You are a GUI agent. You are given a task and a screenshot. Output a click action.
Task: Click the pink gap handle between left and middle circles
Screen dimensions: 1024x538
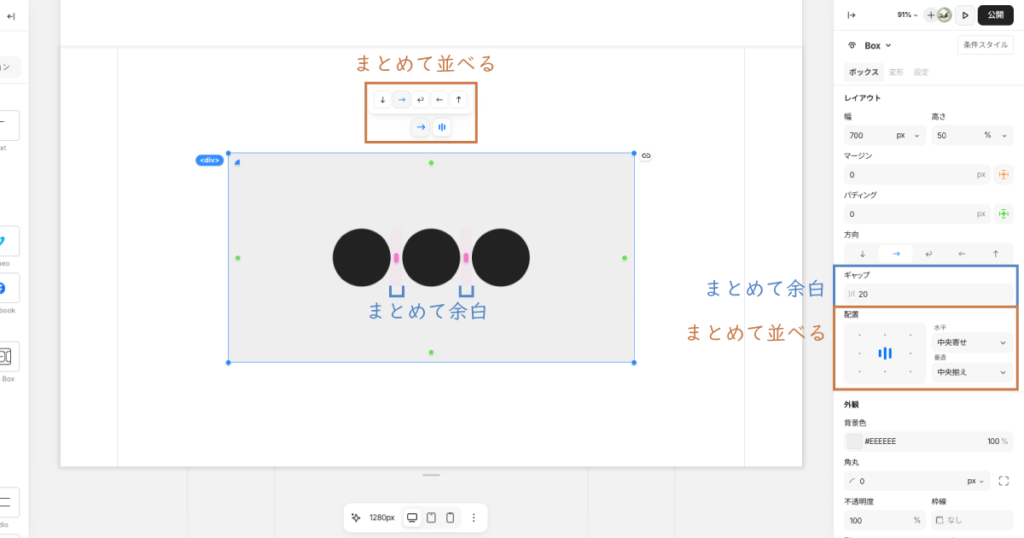pyautogui.click(x=396, y=258)
